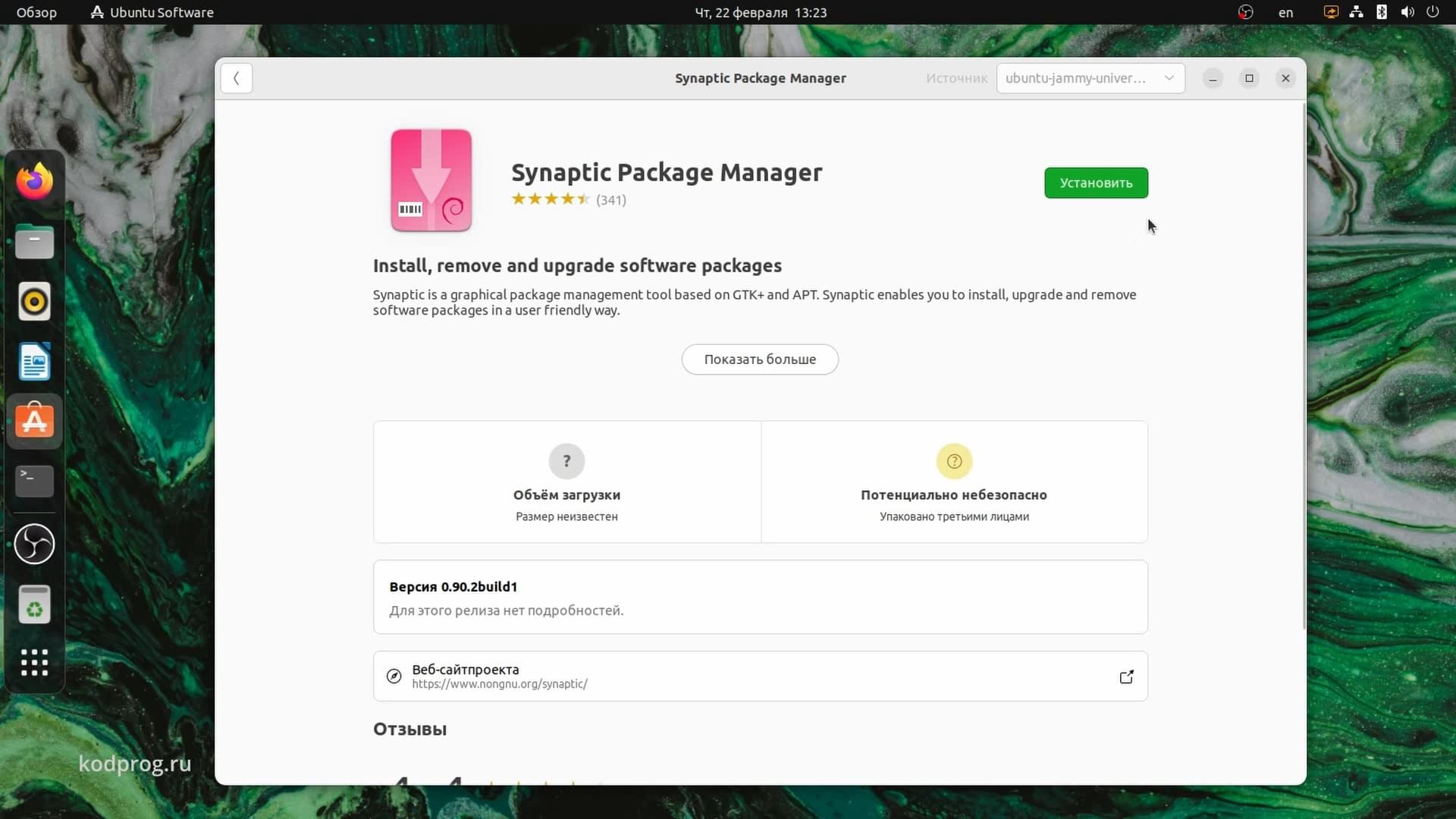The image size is (1456, 819).
Task: Show the applications grid
Action: (34, 662)
